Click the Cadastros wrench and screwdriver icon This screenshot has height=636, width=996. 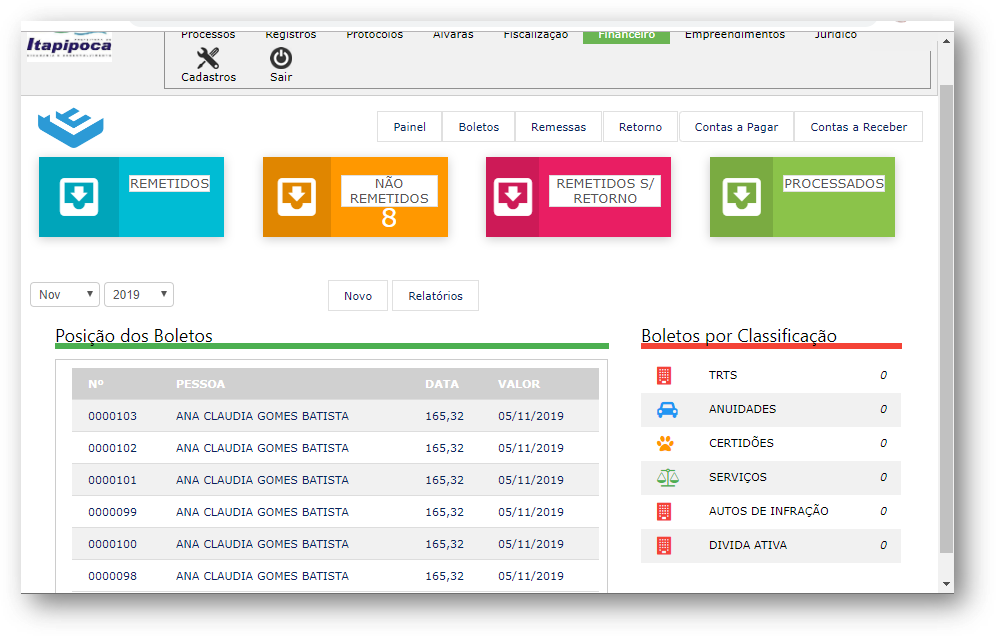coord(208,58)
